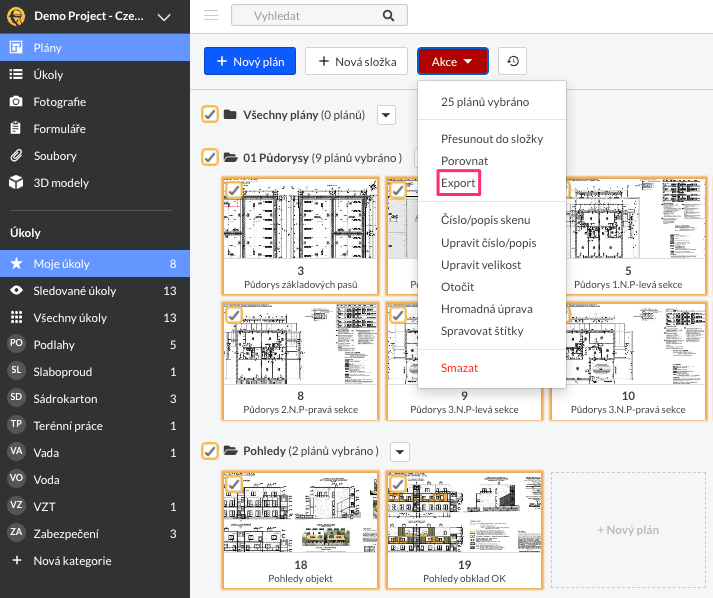Viewport: 713px width, 598px height.
Task: Select Export in the Akce menu
Action: tap(458, 183)
